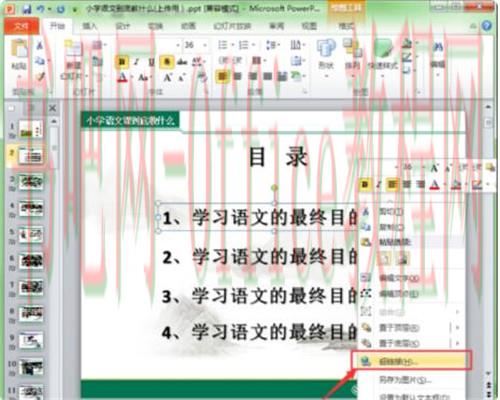This screenshot has width=500, height=400.
Task: Close the slide thumbnail pane
Action: point(53,108)
